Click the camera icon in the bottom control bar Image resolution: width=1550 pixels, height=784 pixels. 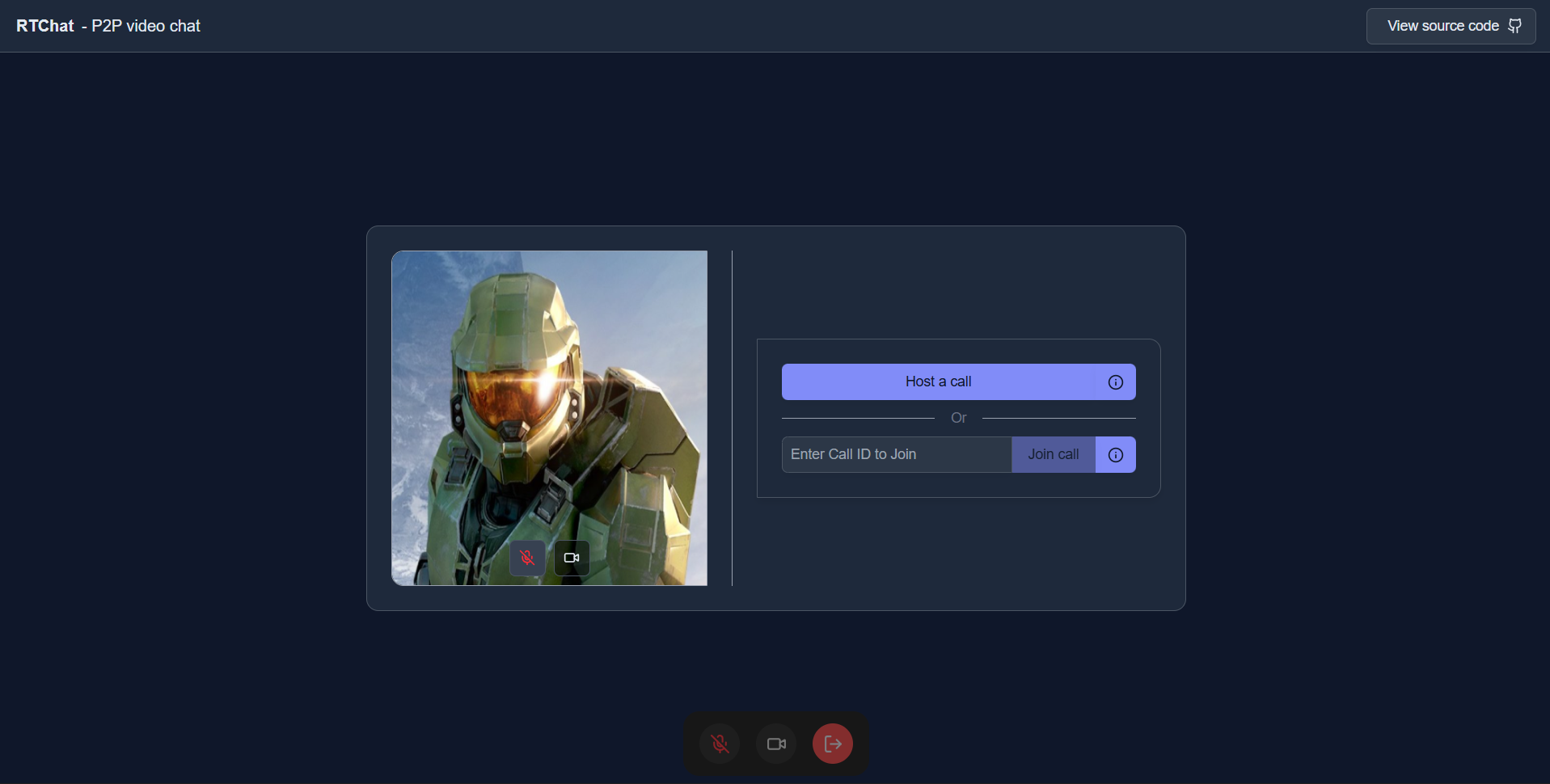[x=775, y=743]
